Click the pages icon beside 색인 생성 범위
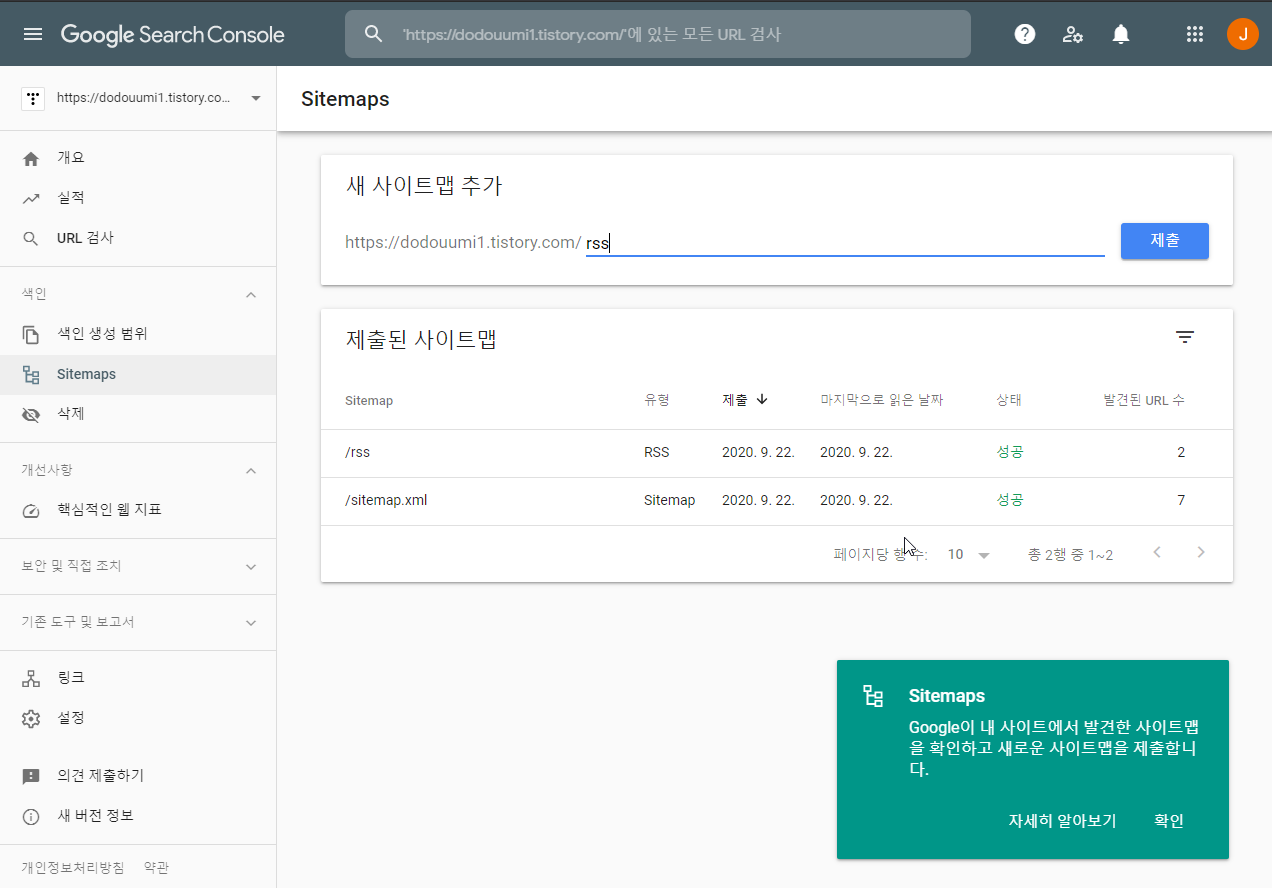The width and height of the screenshot is (1272, 888). pyautogui.click(x=31, y=334)
